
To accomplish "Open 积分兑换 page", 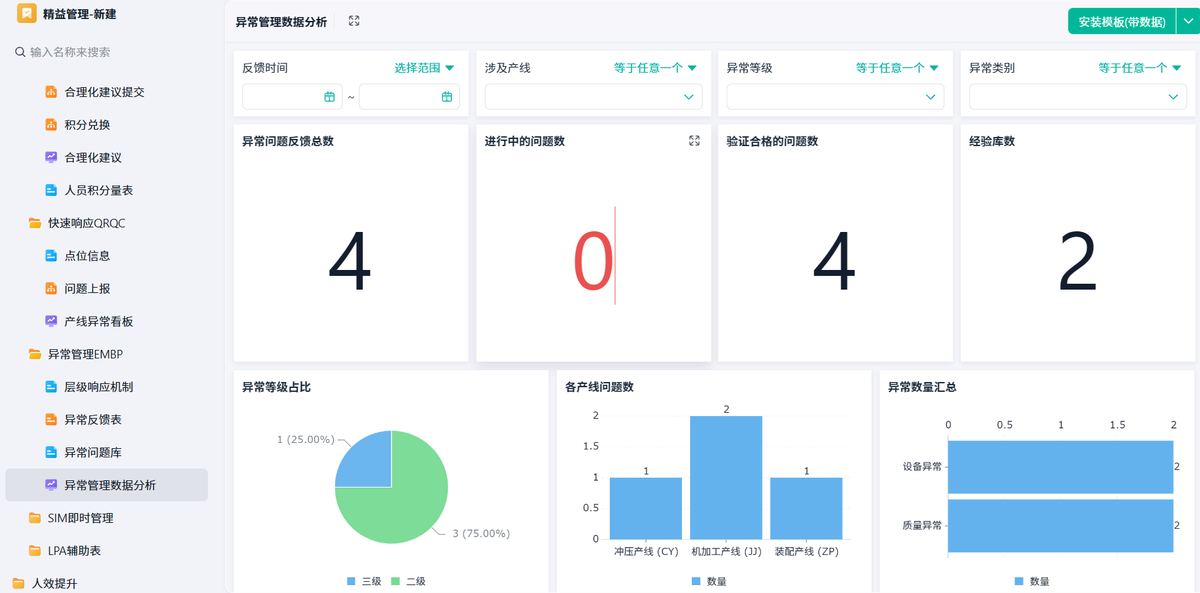I will tap(88, 125).
